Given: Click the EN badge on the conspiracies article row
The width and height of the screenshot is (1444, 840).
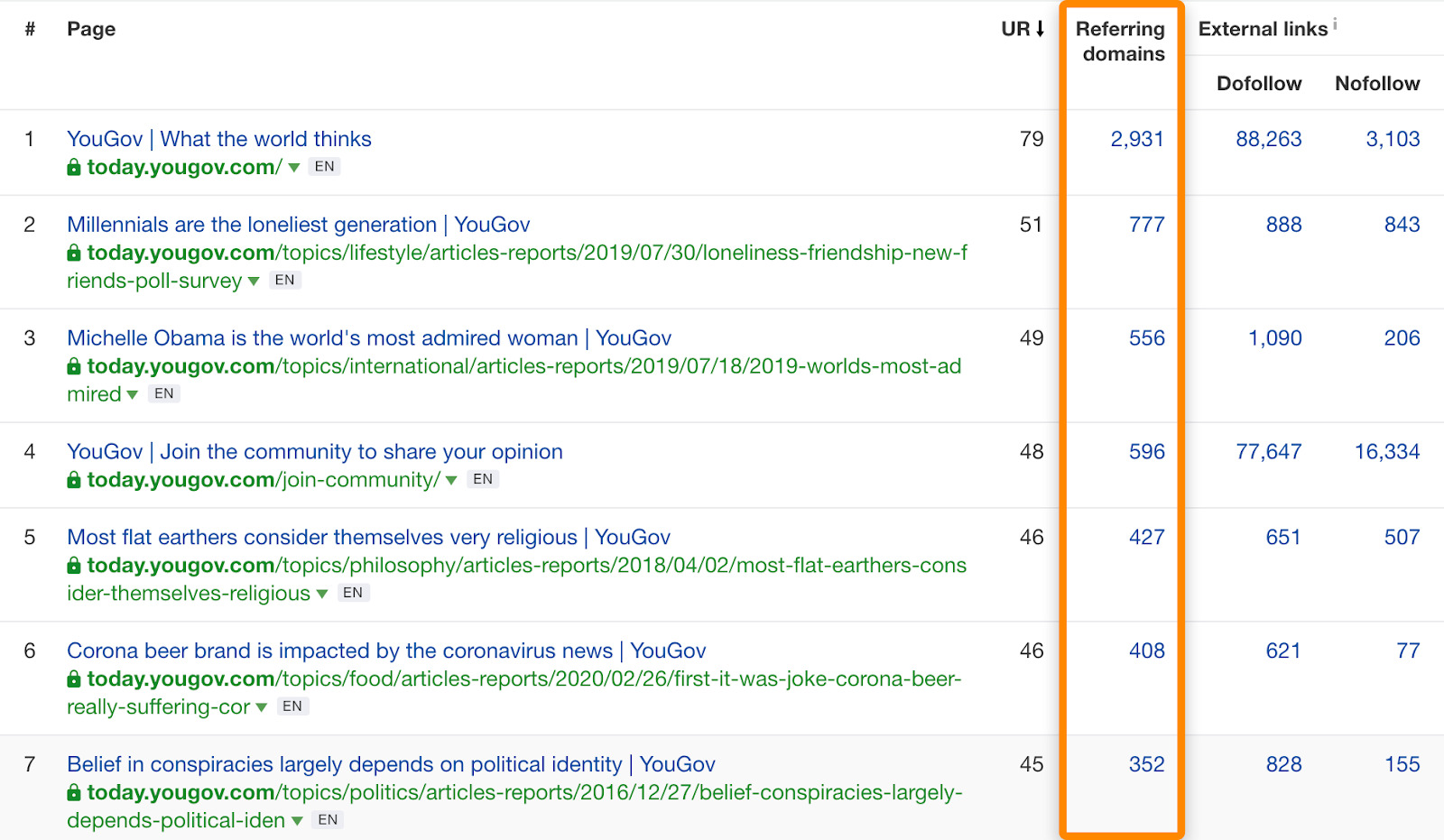Looking at the screenshot, I should point(327,820).
